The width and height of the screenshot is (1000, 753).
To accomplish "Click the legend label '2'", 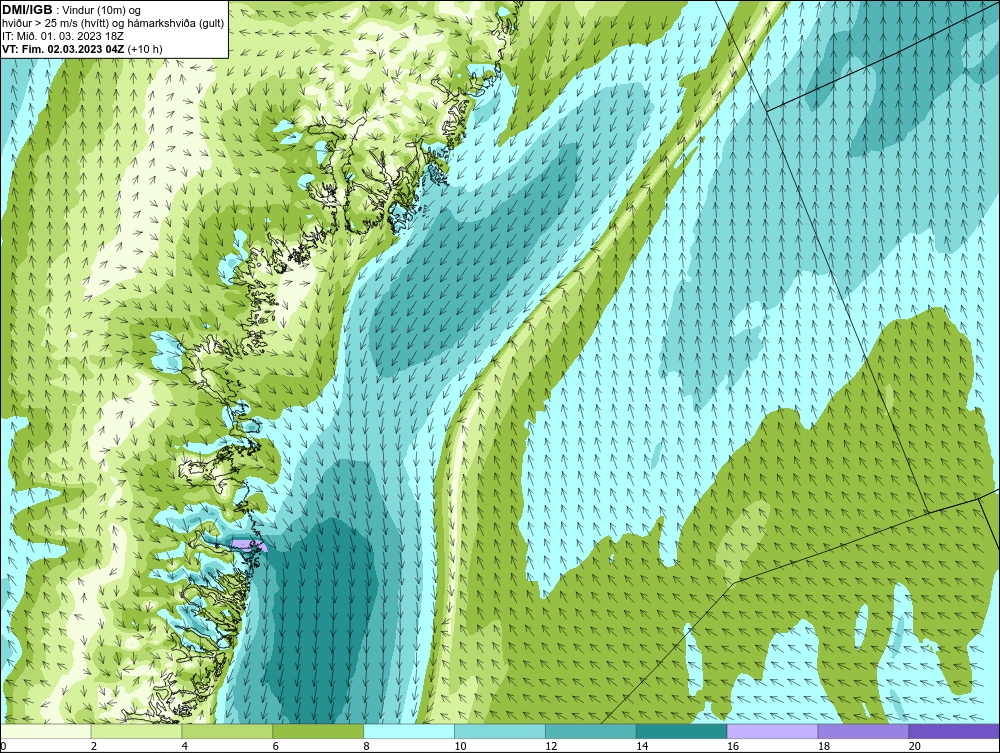I will 94,746.
